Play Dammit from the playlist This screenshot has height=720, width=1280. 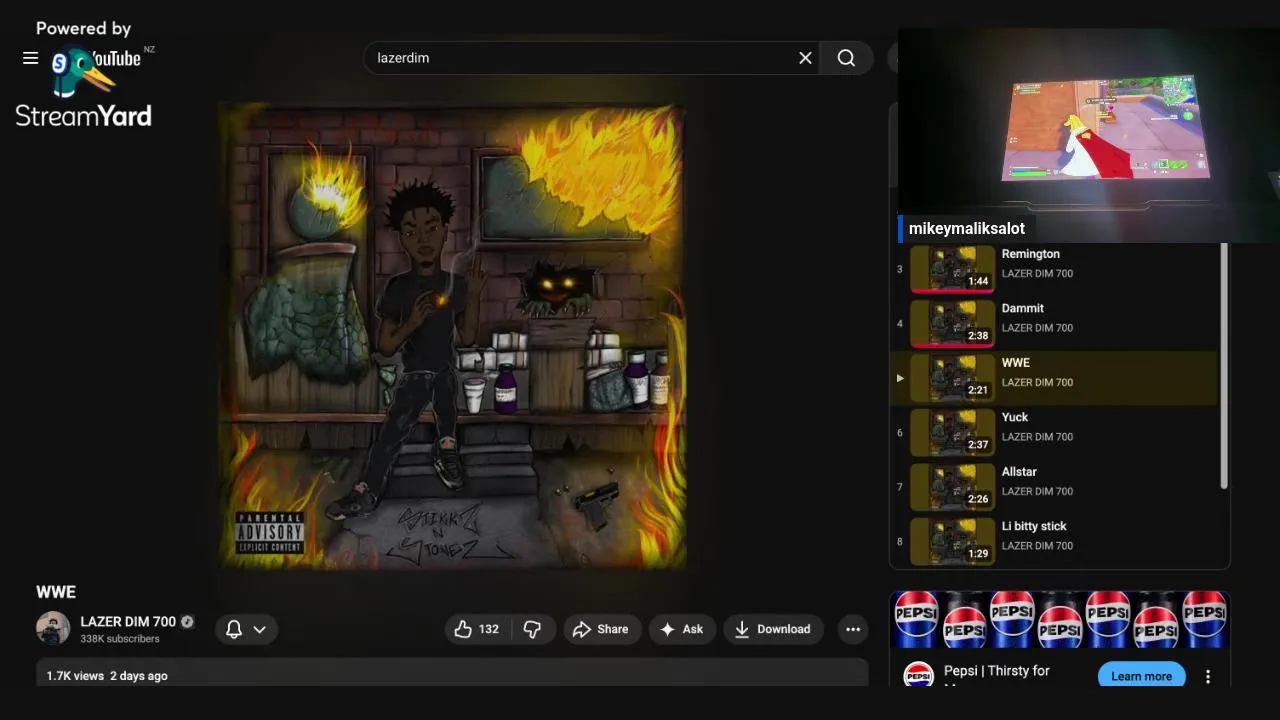[x=1055, y=323]
